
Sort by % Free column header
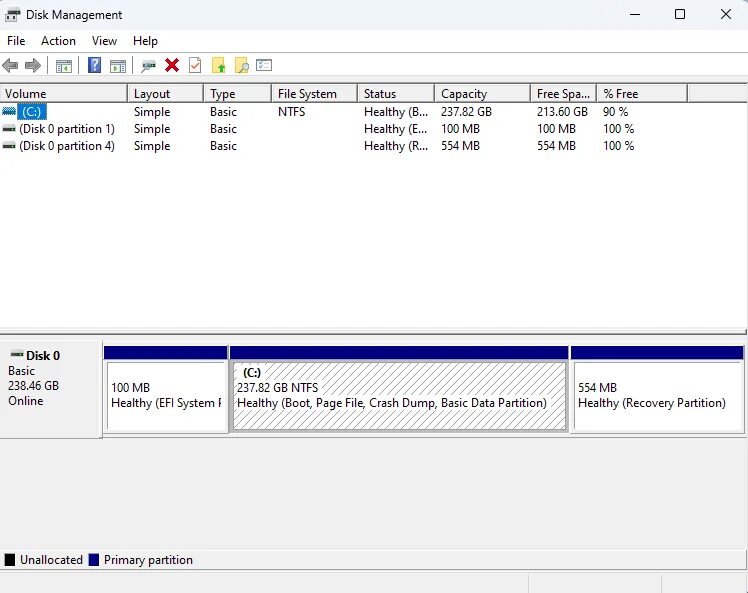(x=642, y=94)
